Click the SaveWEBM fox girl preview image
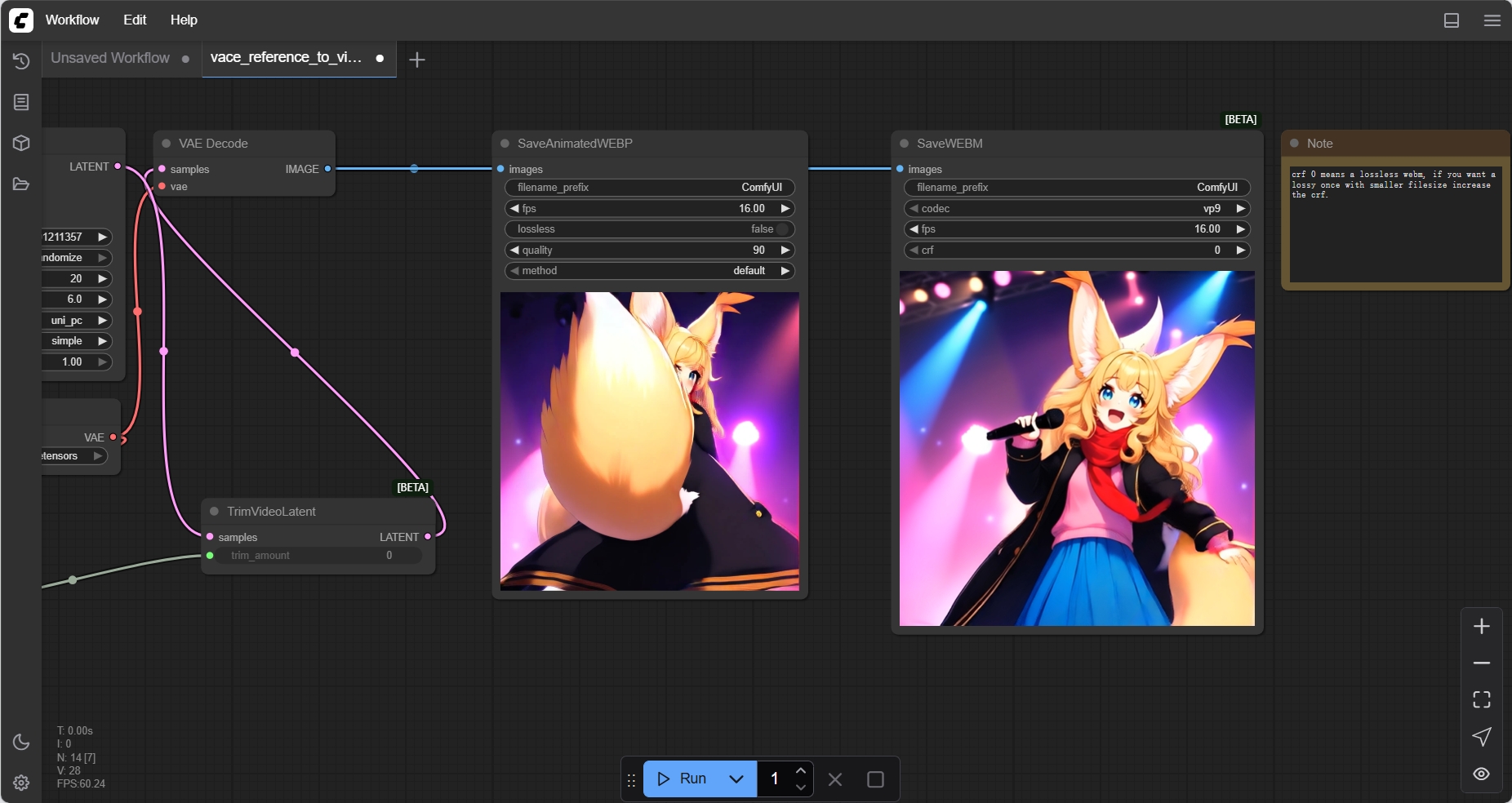 point(1076,449)
